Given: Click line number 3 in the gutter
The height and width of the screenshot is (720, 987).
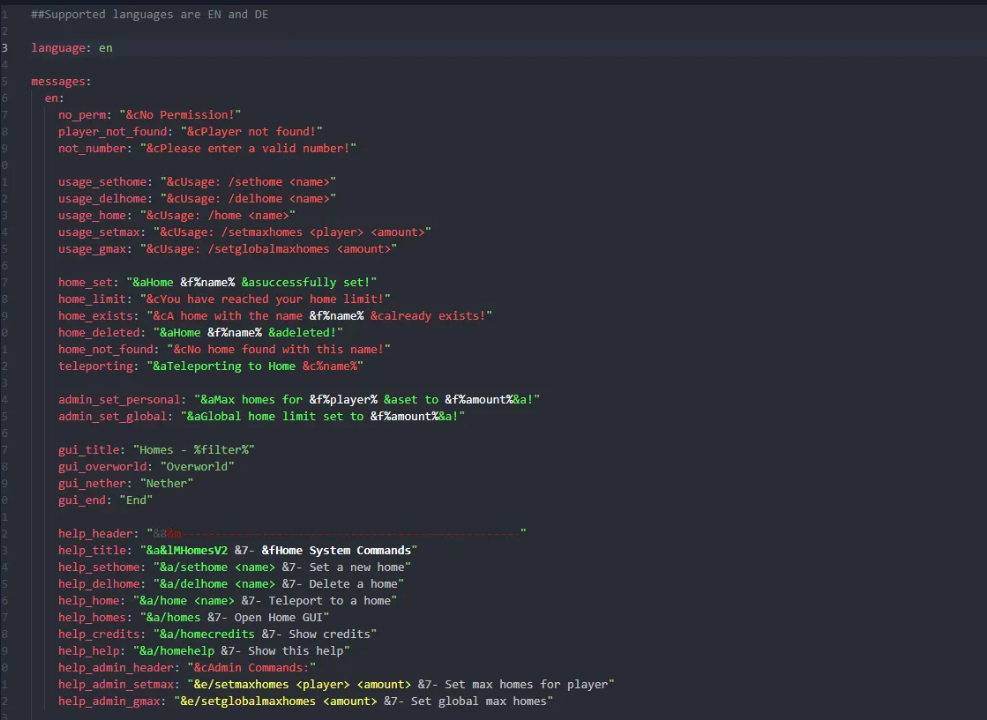Looking at the screenshot, I should [5, 48].
